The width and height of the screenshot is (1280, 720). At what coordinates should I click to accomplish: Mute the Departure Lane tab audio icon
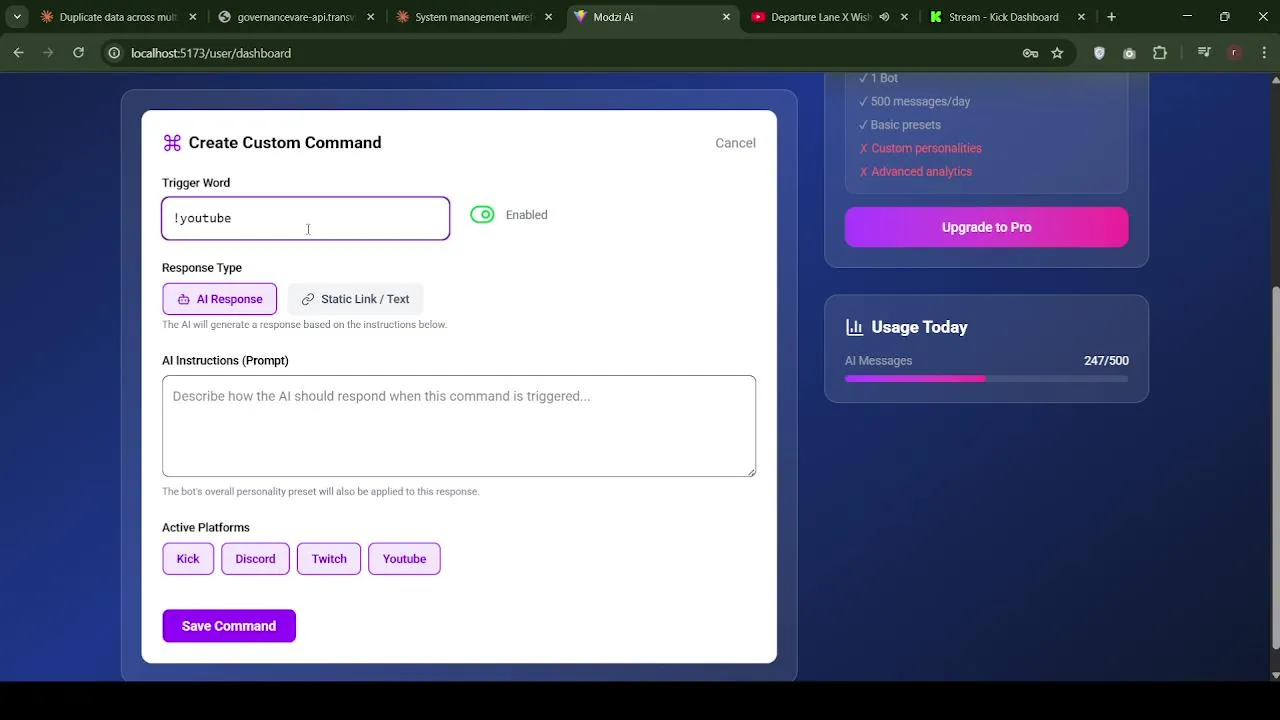[884, 17]
